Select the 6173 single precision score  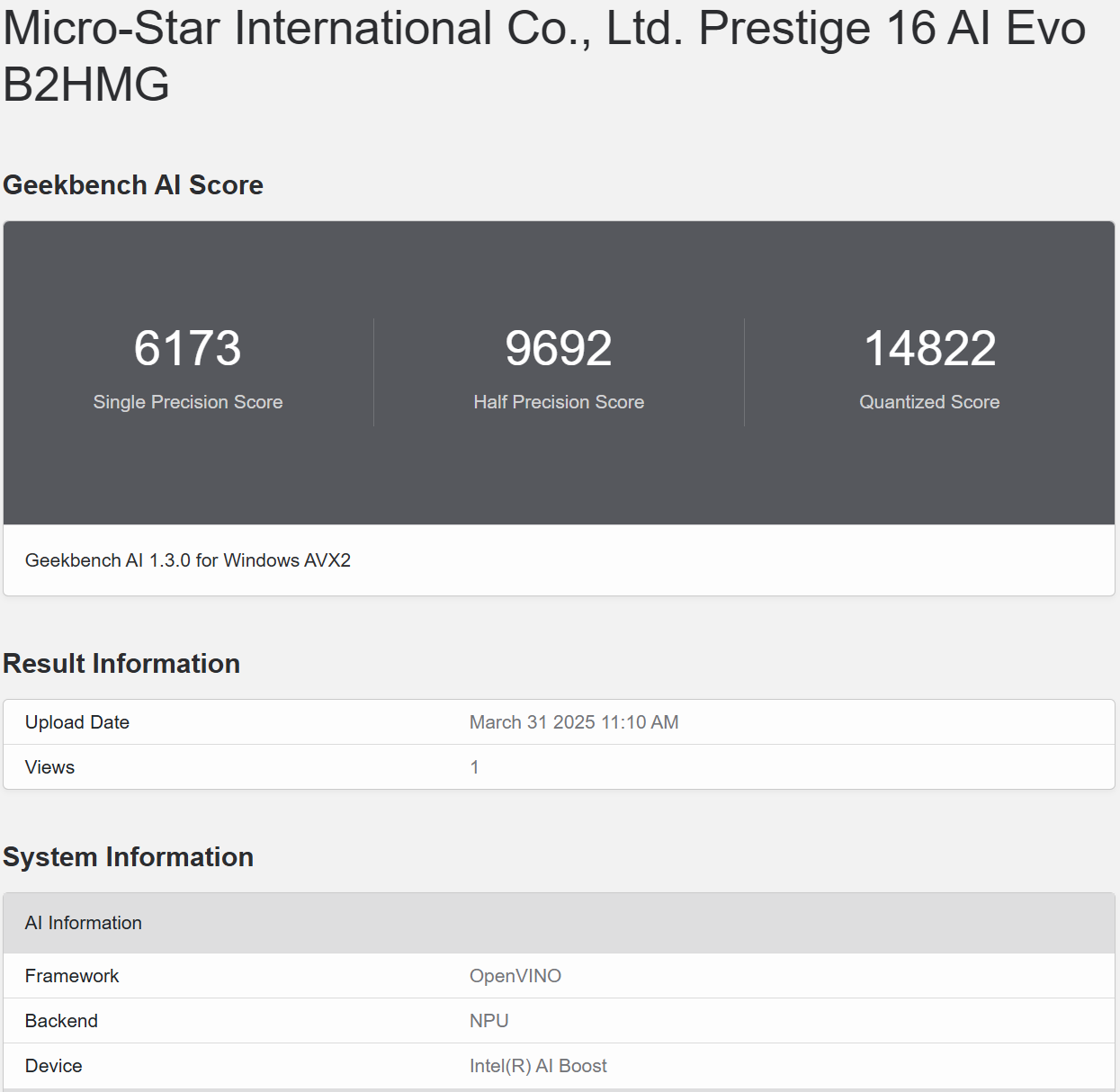[187, 348]
